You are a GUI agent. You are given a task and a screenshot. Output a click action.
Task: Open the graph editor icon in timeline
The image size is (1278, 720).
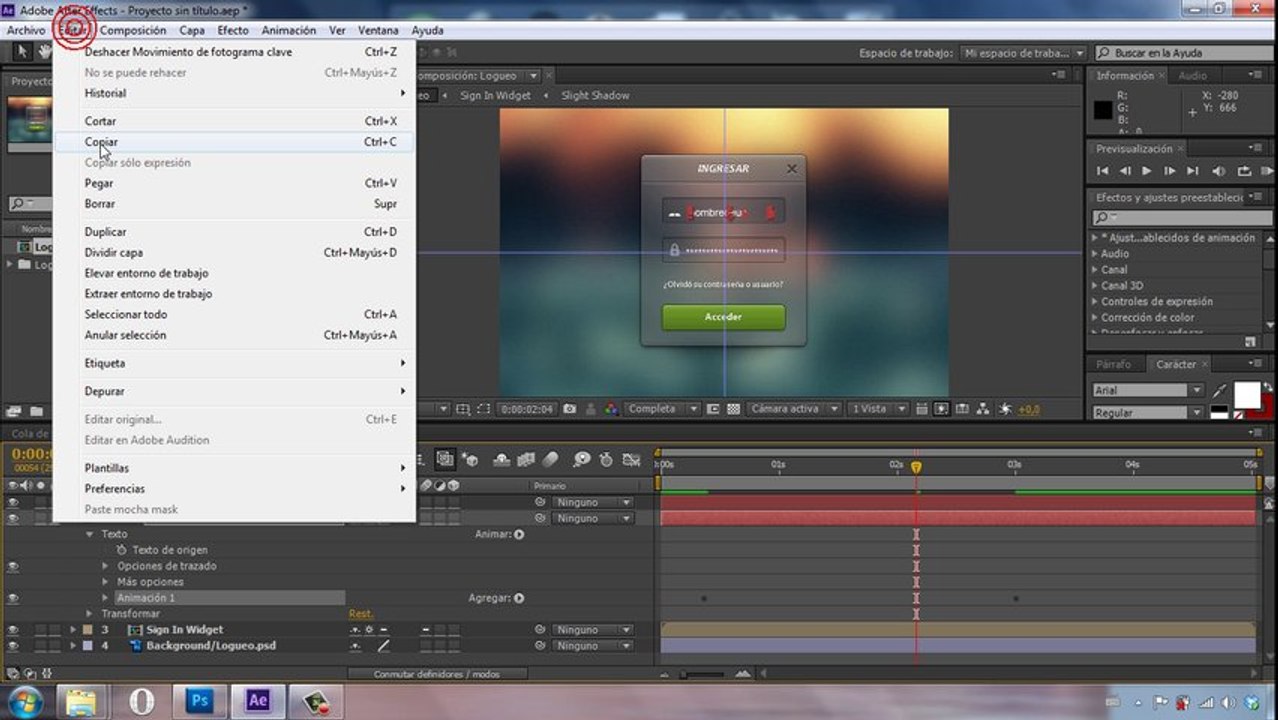[630, 460]
